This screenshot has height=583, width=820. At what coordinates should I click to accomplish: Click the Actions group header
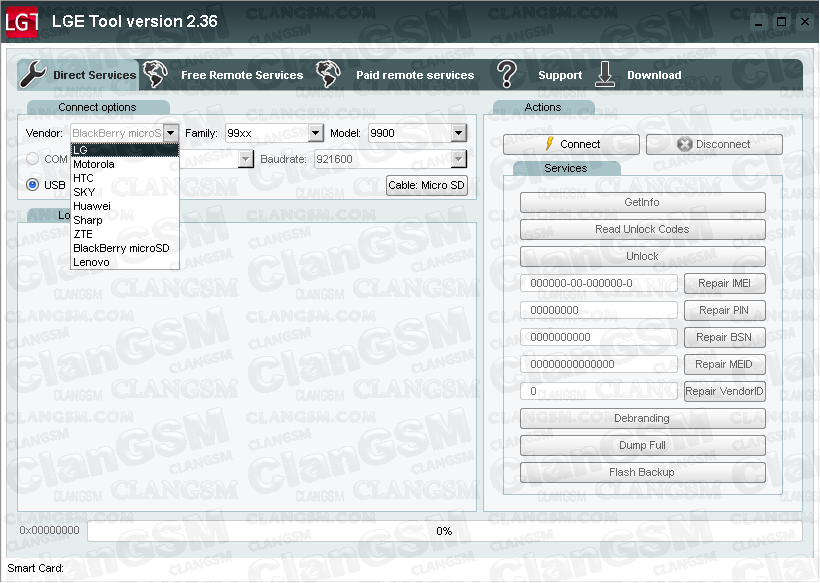543,107
